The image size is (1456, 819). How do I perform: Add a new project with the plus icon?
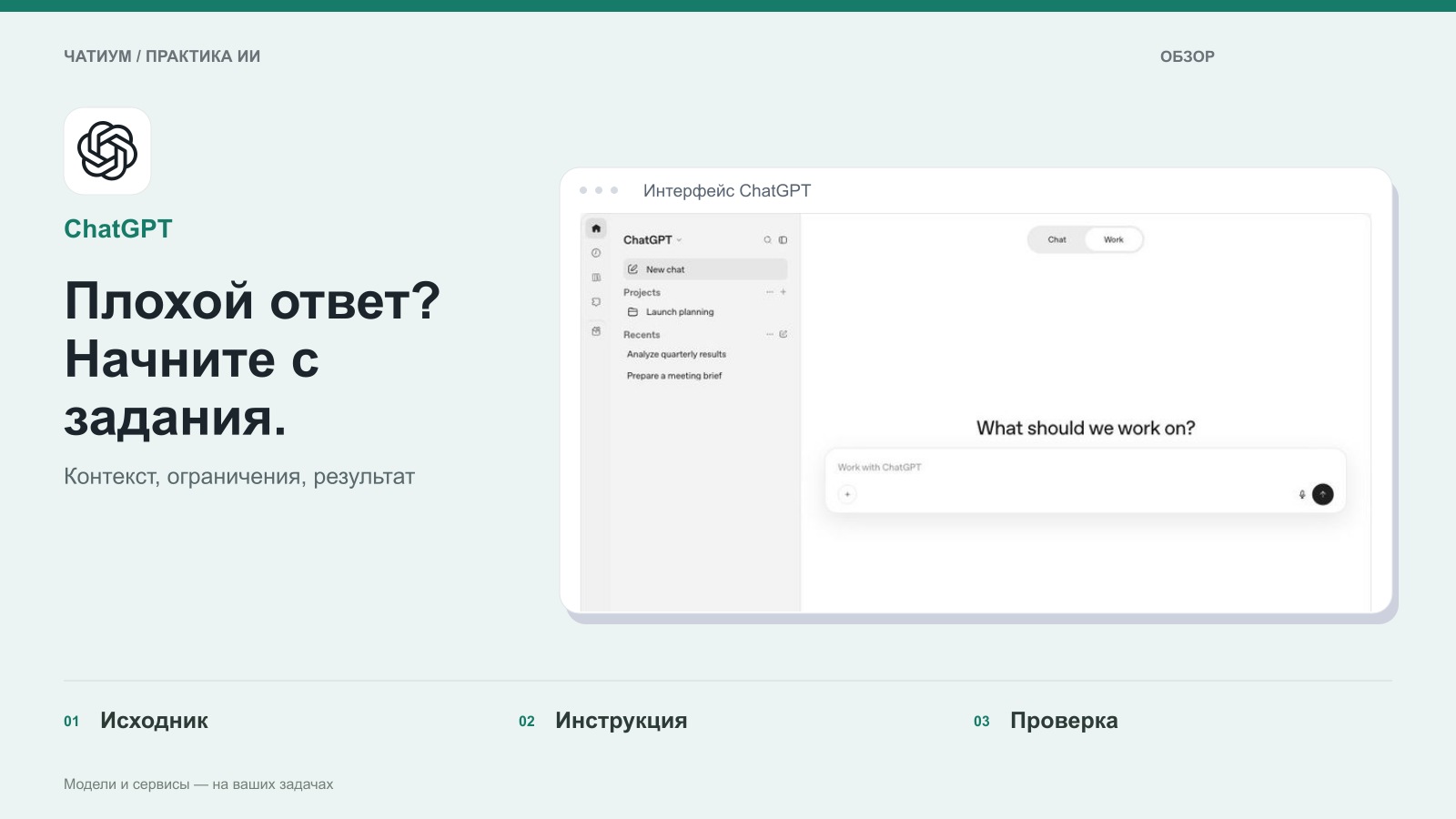click(x=783, y=292)
